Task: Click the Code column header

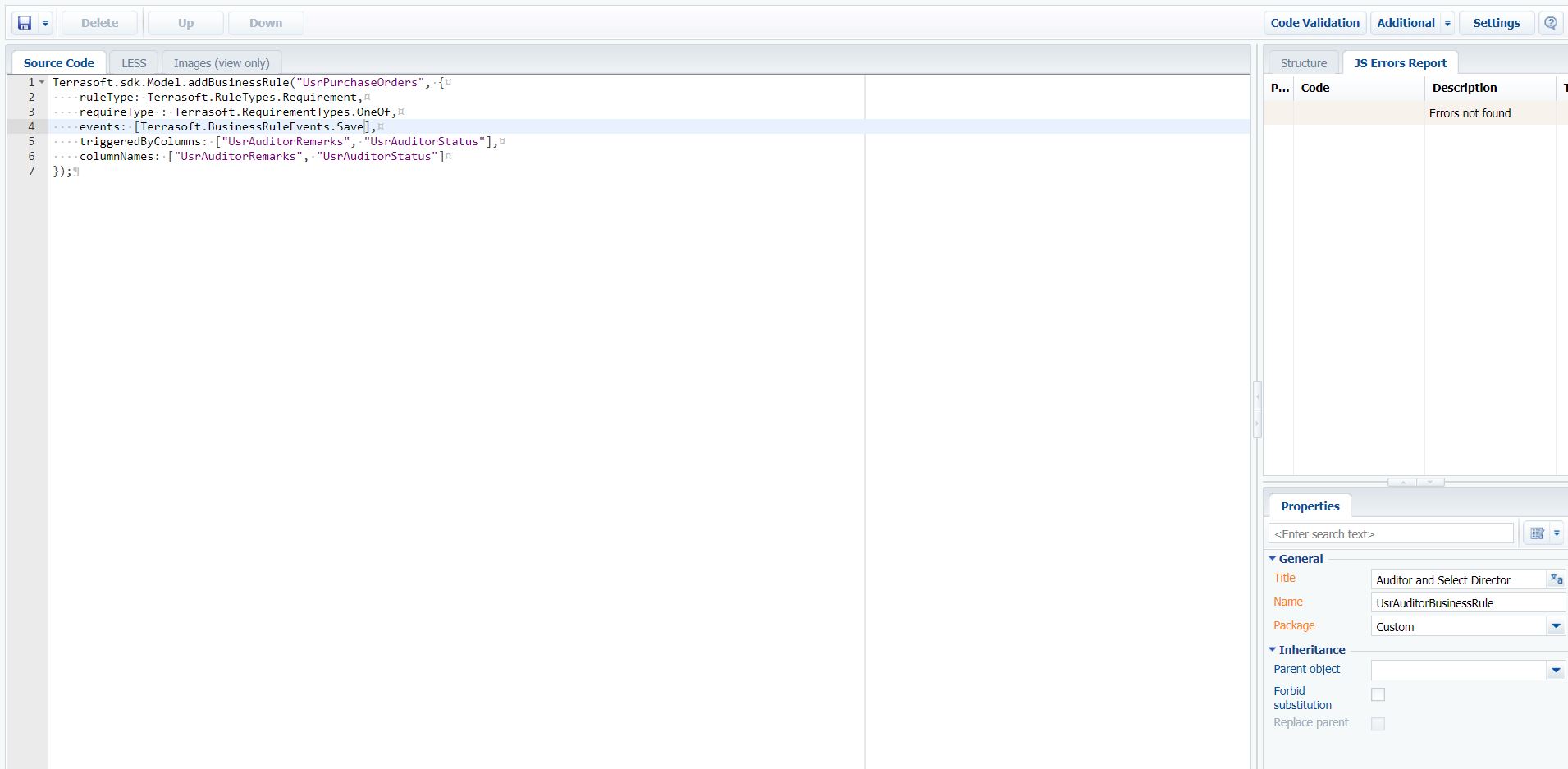Action: pos(1359,88)
